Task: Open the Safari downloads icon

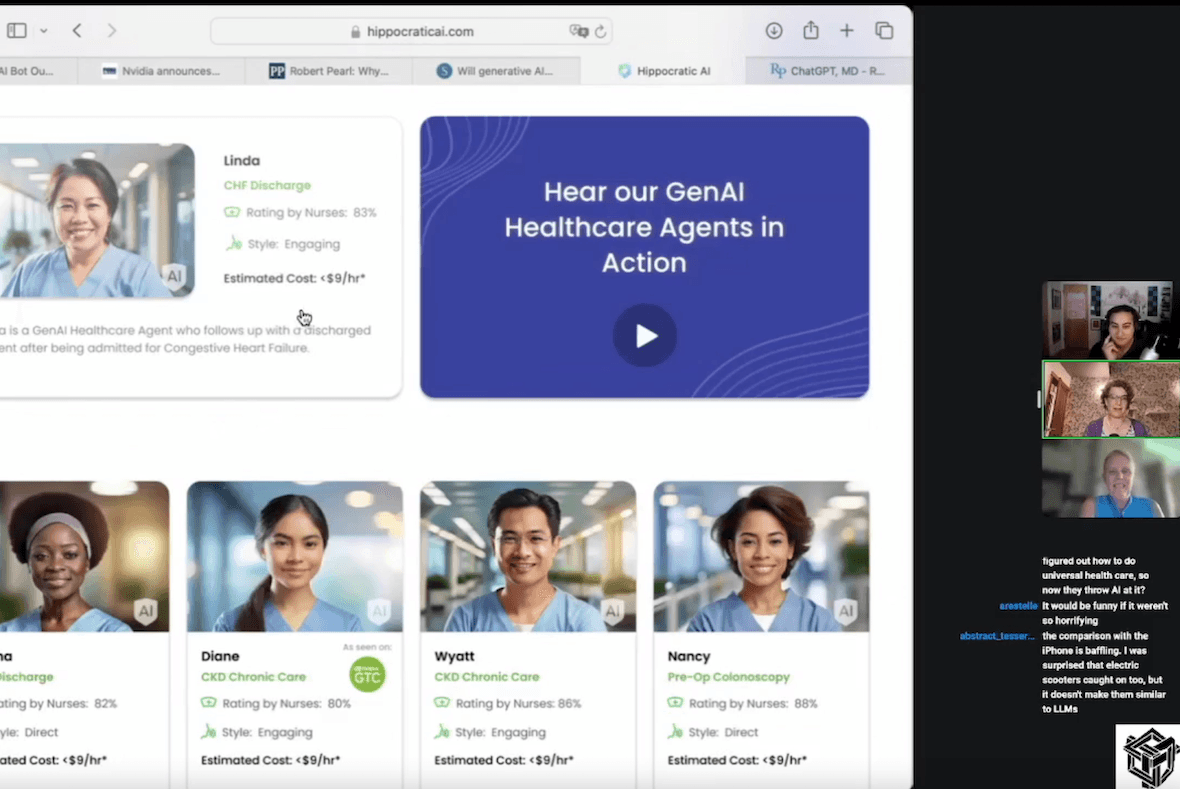Action: point(774,31)
